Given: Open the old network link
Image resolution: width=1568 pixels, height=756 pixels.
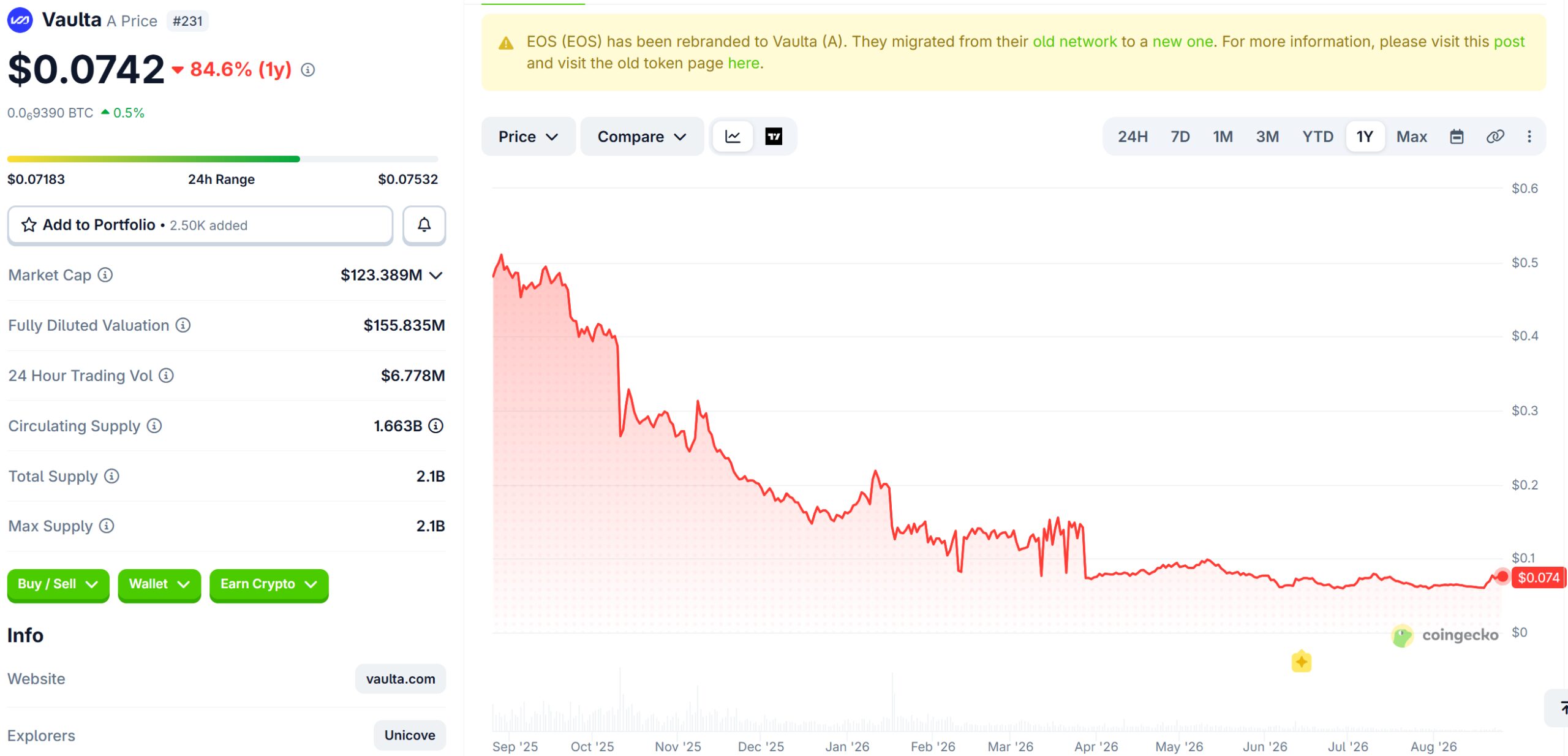Looking at the screenshot, I should (1075, 42).
